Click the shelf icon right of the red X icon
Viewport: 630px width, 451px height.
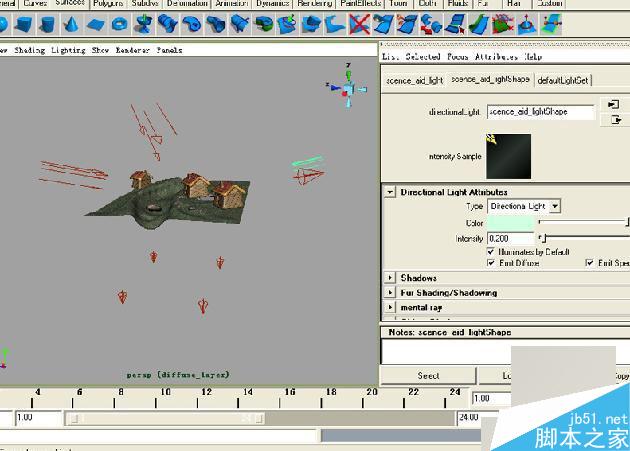pyautogui.click(x=383, y=24)
